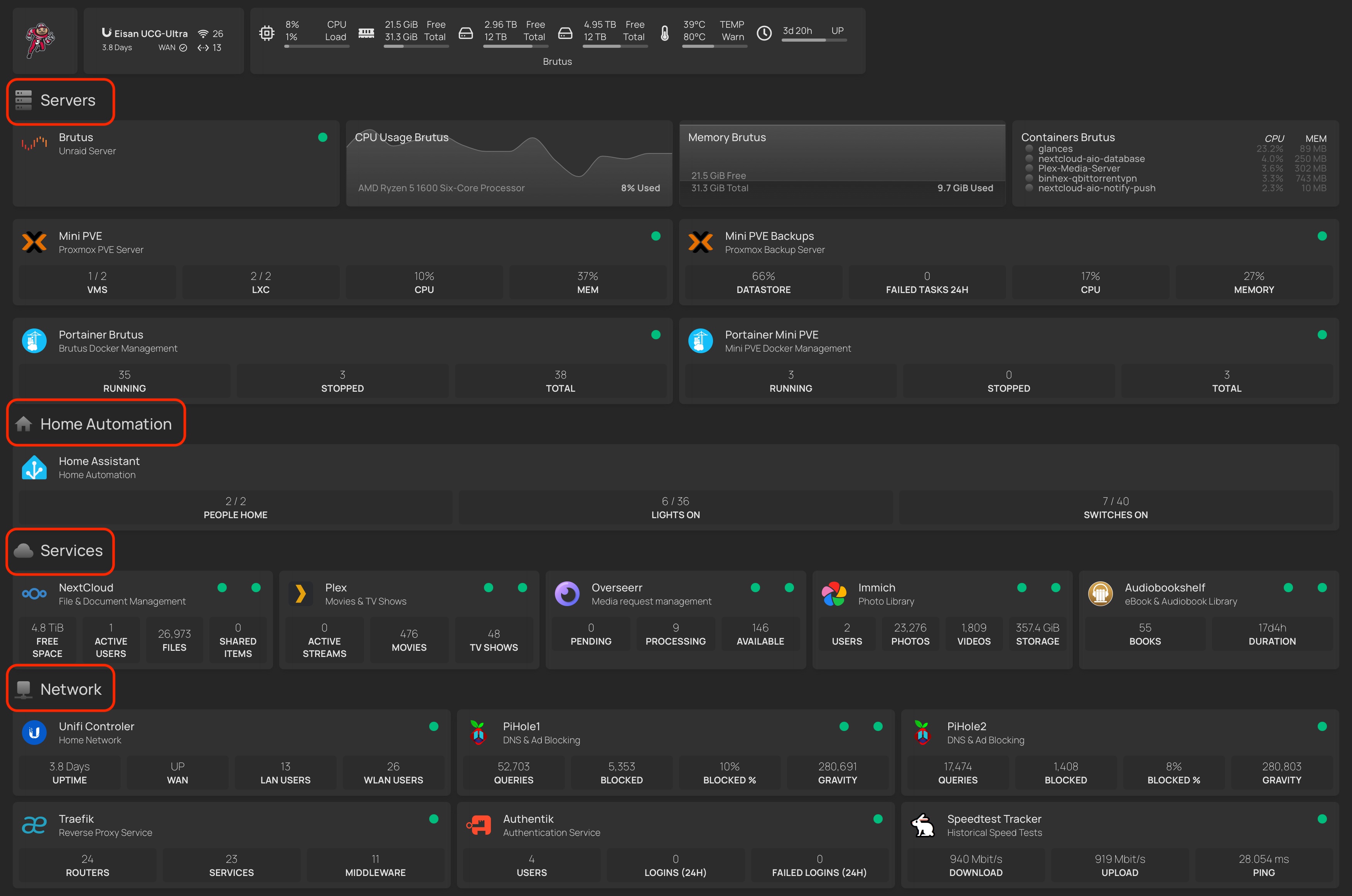Viewport: 1352px width, 896px height.
Task: Click the Proxmox icon for Mini PVE
Action: [x=34, y=242]
